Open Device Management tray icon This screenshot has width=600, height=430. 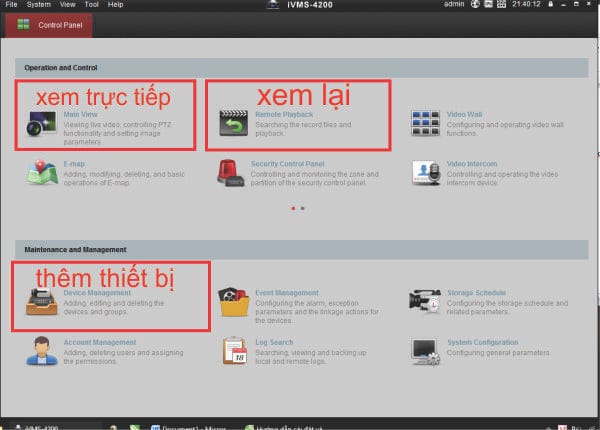[42, 302]
